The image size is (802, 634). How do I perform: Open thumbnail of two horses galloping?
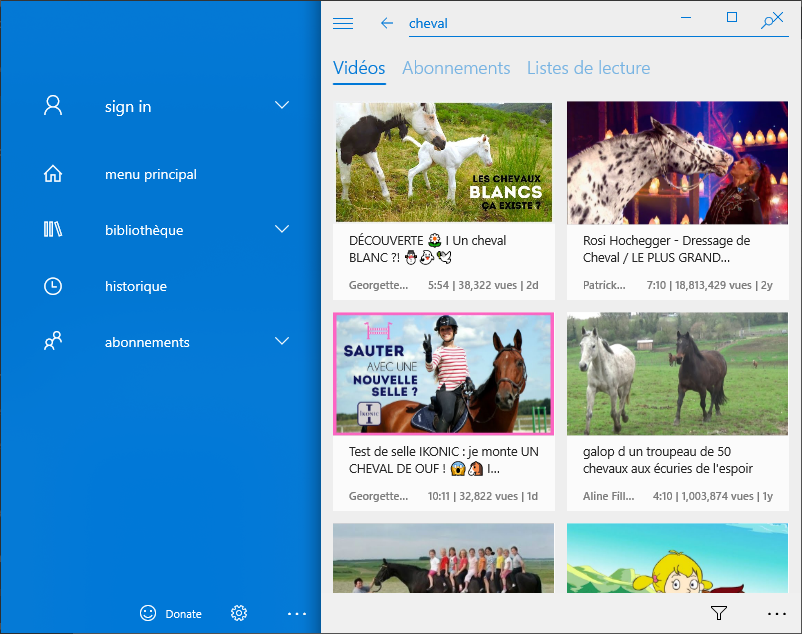(x=677, y=374)
